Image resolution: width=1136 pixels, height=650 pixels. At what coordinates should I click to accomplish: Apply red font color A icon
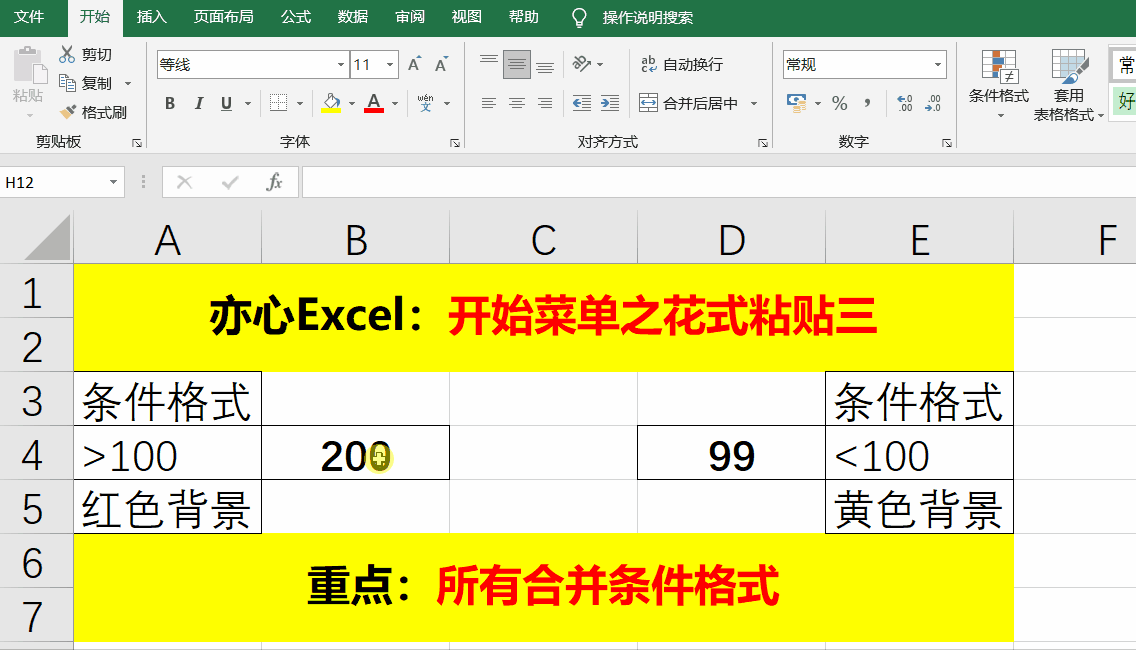click(374, 103)
